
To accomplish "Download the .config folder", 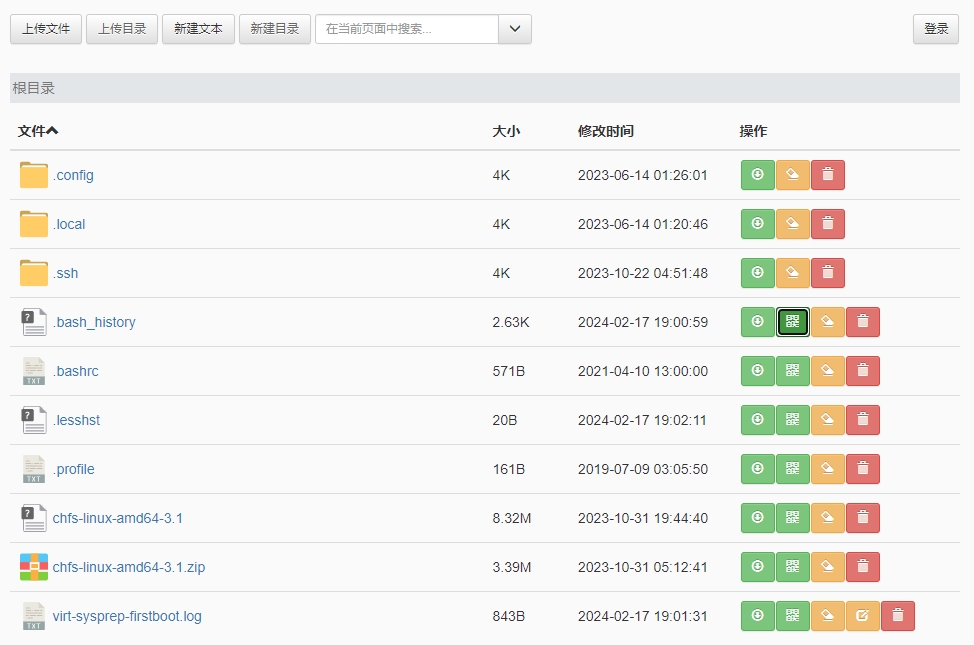I will (x=757, y=175).
